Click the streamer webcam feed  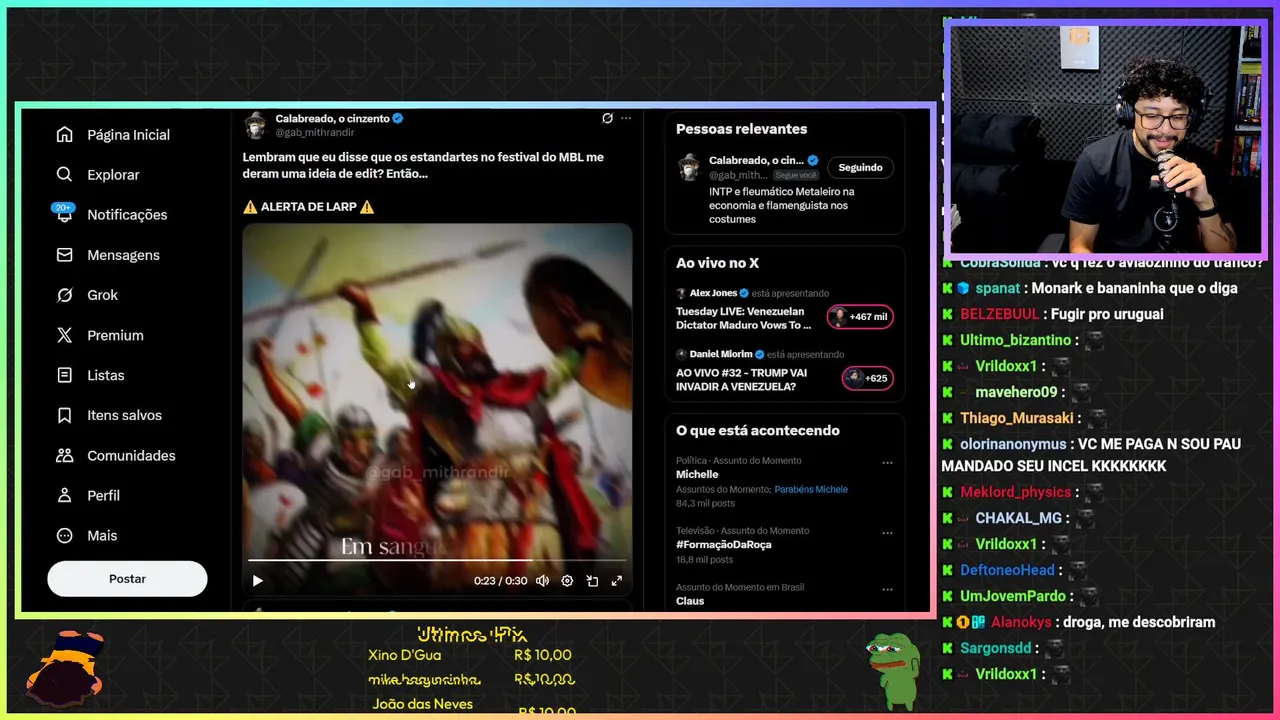[1105, 138]
